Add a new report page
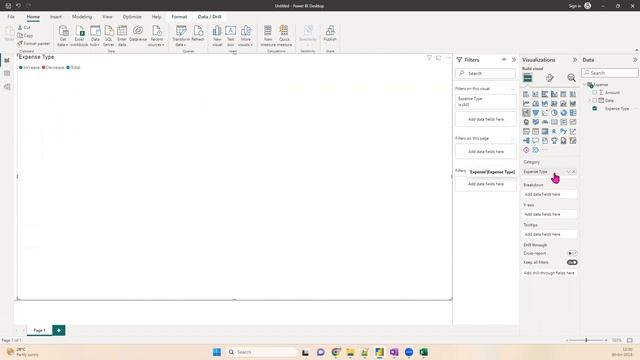This screenshot has width=640, height=360. 59,330
